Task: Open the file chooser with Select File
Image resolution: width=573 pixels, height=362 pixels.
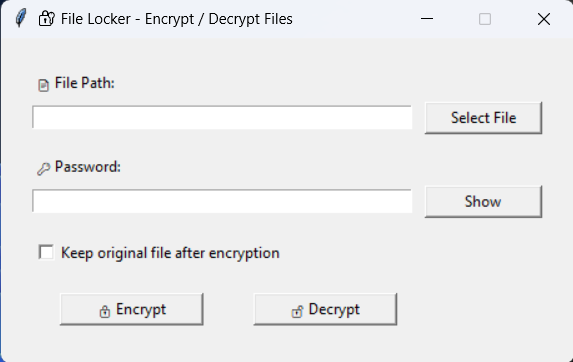Action: [x=483, y=118]
